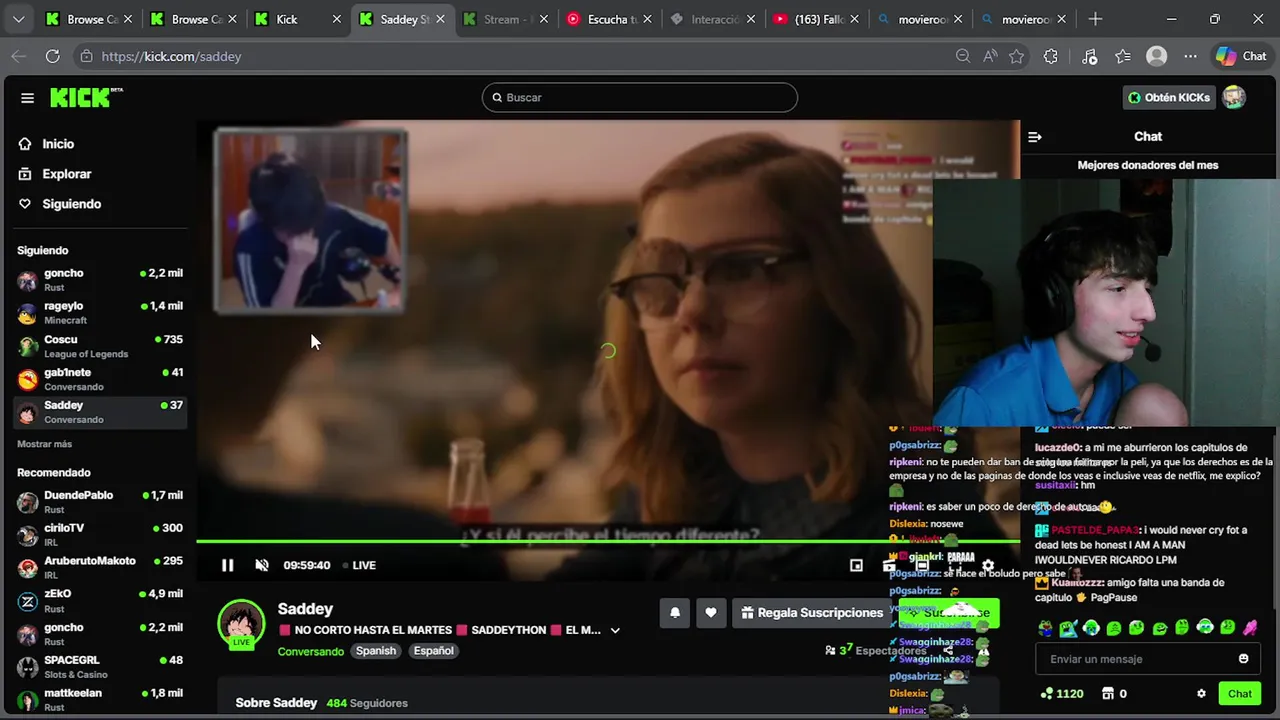Image resolution: width=1280 pixels, height=720 pixels.
Task: Seek on the green video progress bar
Action: click(607, 542)
